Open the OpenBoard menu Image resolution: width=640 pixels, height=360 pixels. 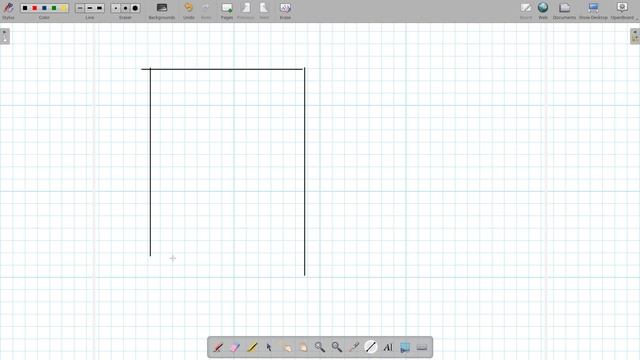[622, 11]
